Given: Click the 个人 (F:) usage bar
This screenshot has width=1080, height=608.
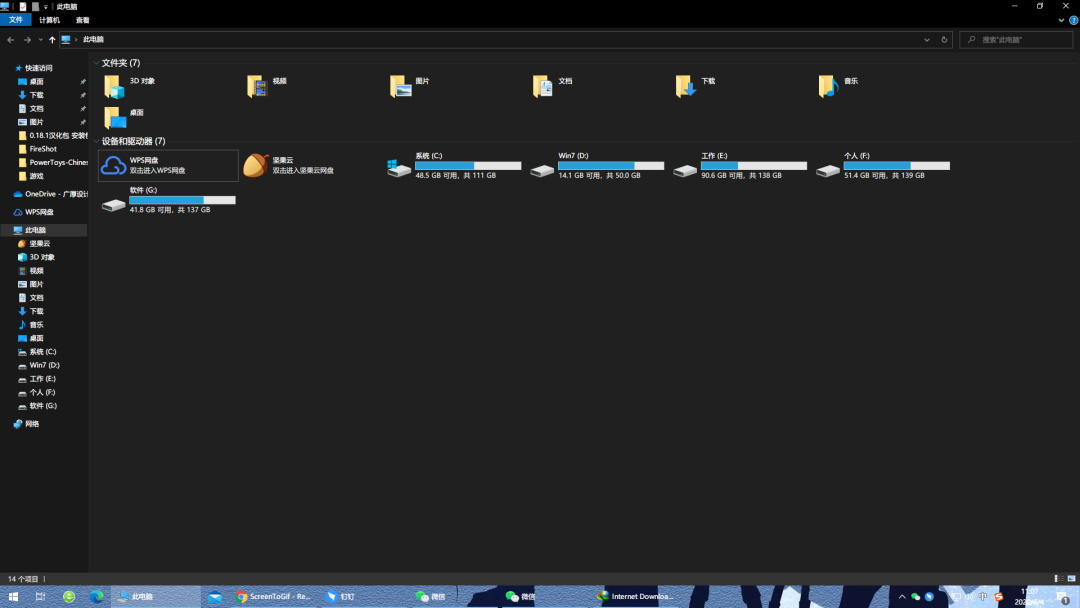Looking at the screenshot, I should click(x=897, y=166).
